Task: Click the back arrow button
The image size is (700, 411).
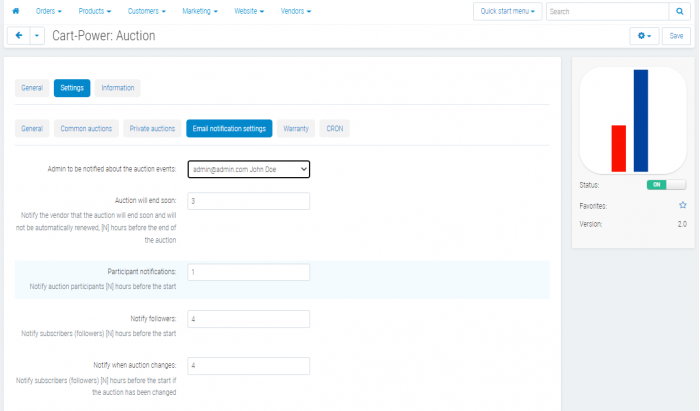Action: tap(19, 36)
